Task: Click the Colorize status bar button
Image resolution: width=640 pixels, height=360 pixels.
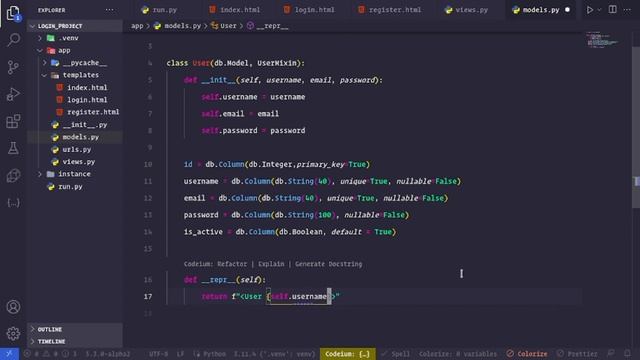Action: pos(527,354)
